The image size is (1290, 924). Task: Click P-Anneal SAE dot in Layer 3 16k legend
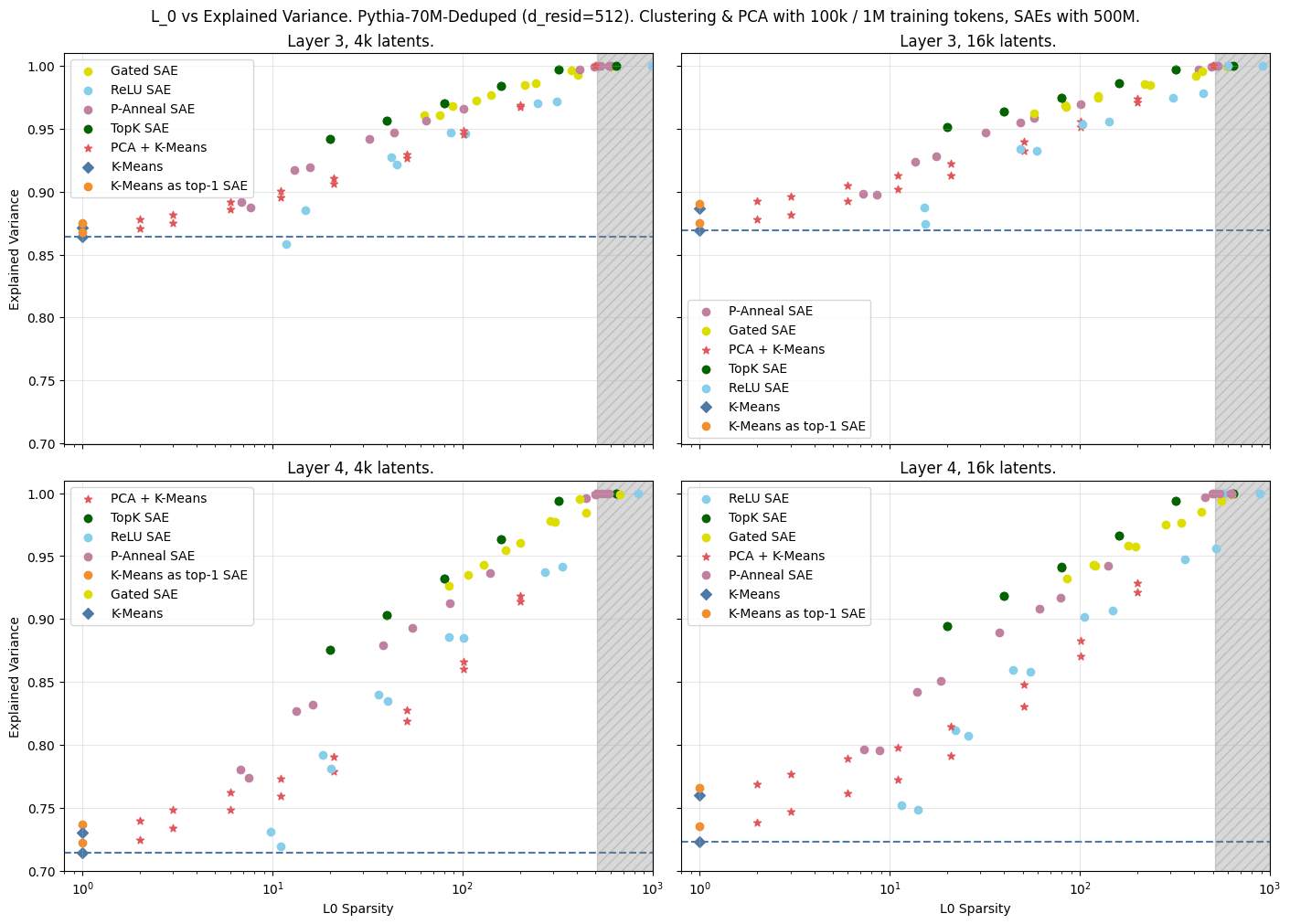(x=705, y=312)
